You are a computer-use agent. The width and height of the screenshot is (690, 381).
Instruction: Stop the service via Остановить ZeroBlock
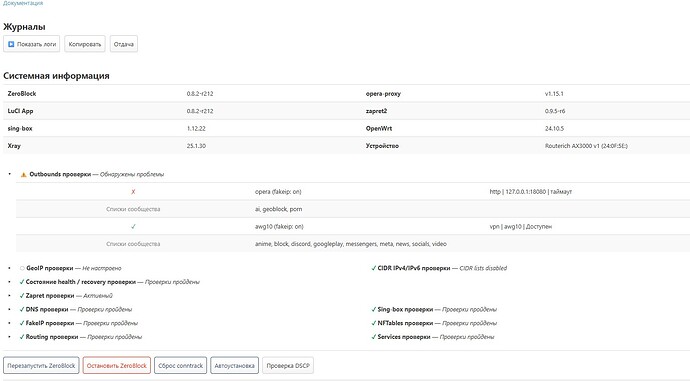117,366
